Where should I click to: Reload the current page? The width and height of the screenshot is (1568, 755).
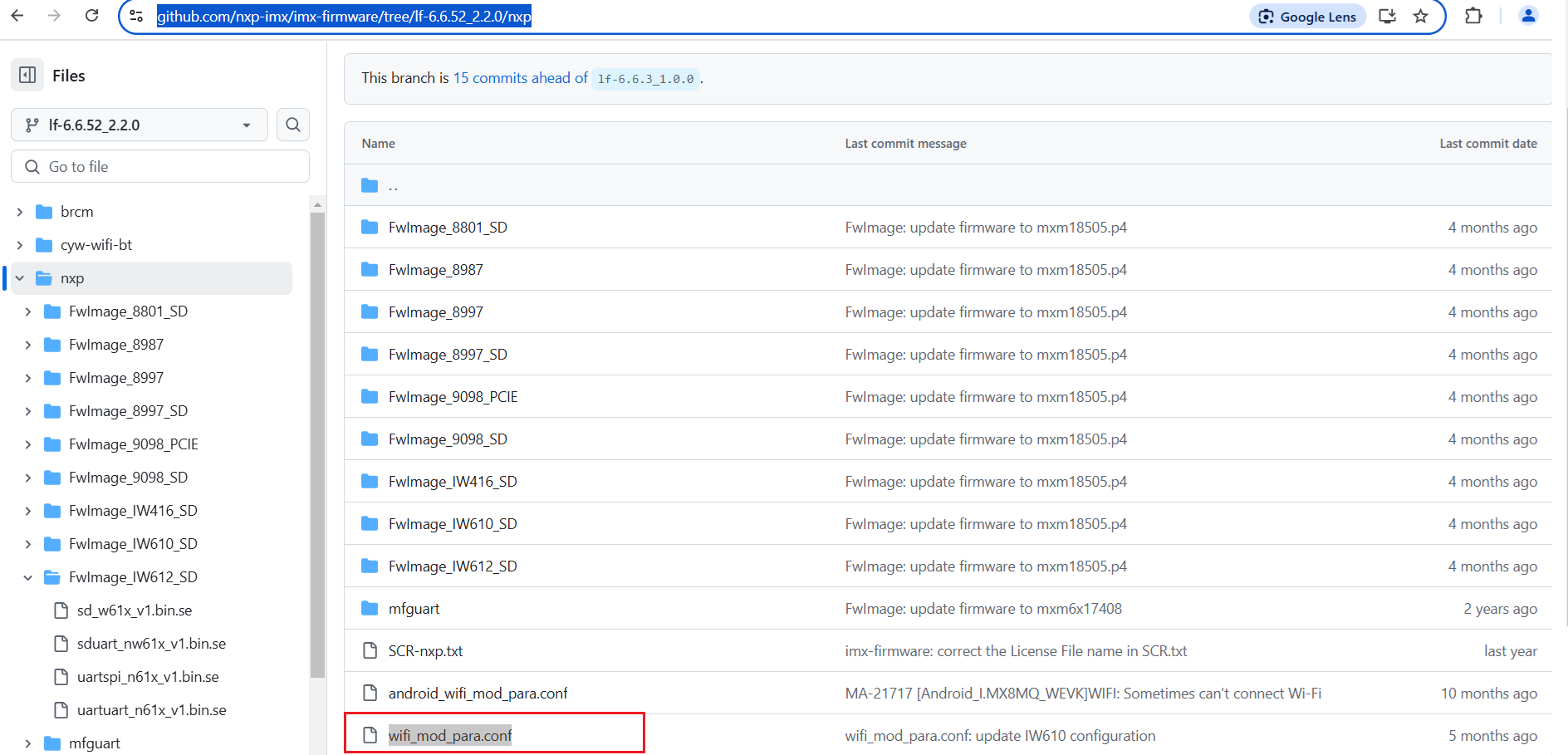(x=91, y=16)
